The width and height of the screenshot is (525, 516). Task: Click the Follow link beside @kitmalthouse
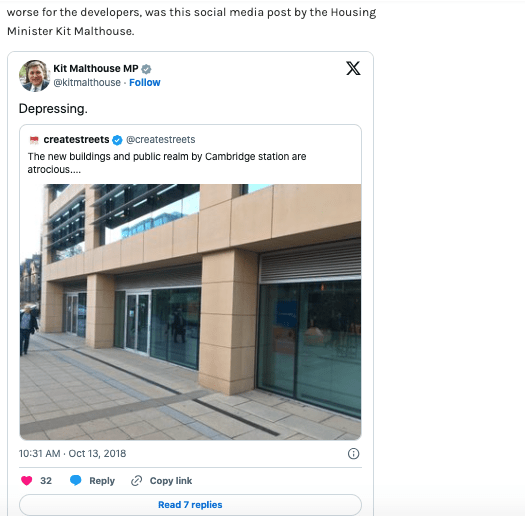point(145,82)
